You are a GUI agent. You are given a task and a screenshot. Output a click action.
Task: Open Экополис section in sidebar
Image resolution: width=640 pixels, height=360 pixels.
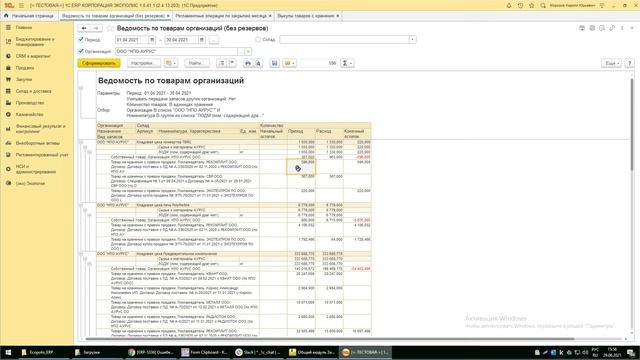pos(30,183)
